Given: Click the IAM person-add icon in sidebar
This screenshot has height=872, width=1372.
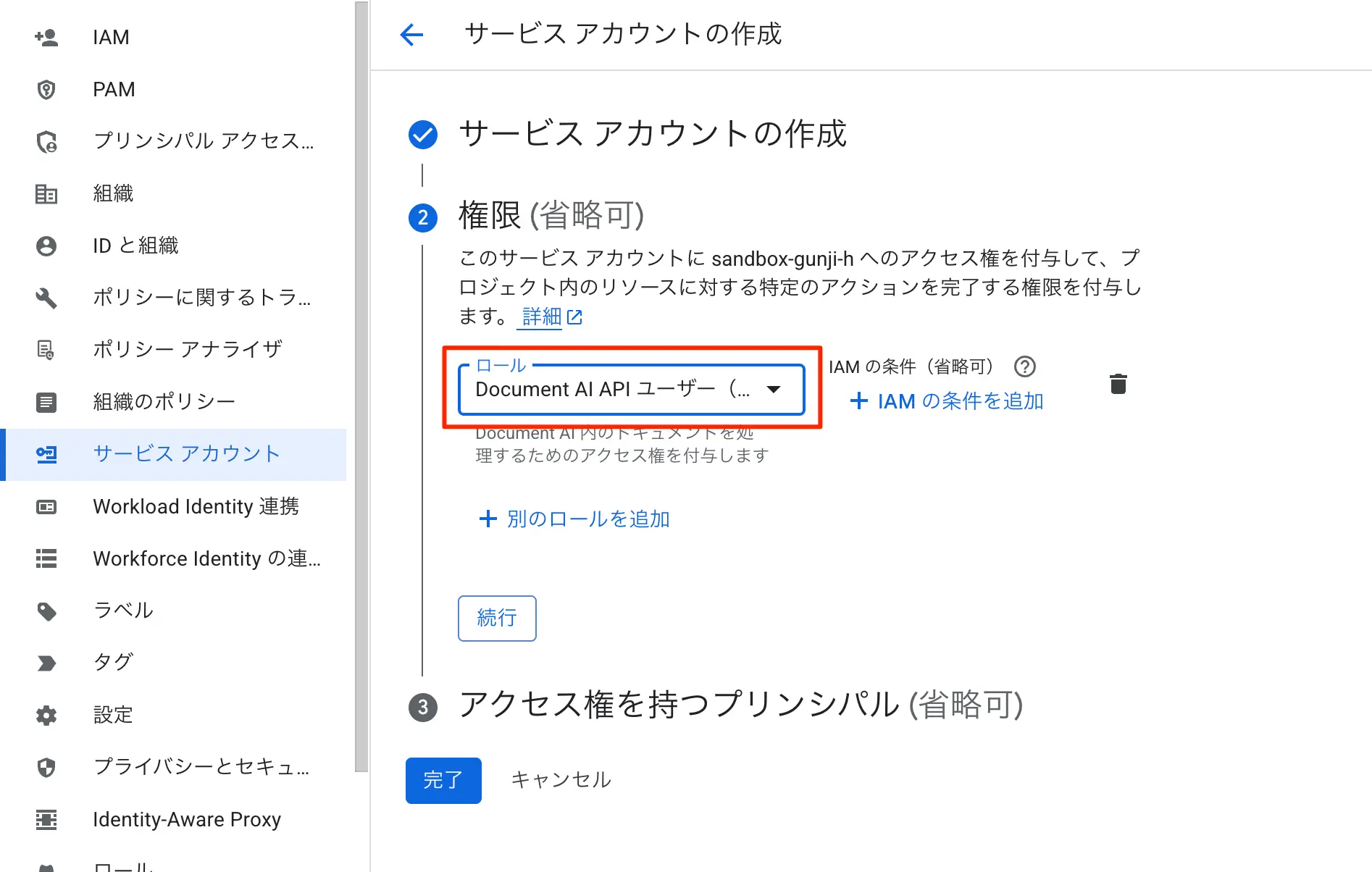Looking at the screenshot, I should coord(46,37).
